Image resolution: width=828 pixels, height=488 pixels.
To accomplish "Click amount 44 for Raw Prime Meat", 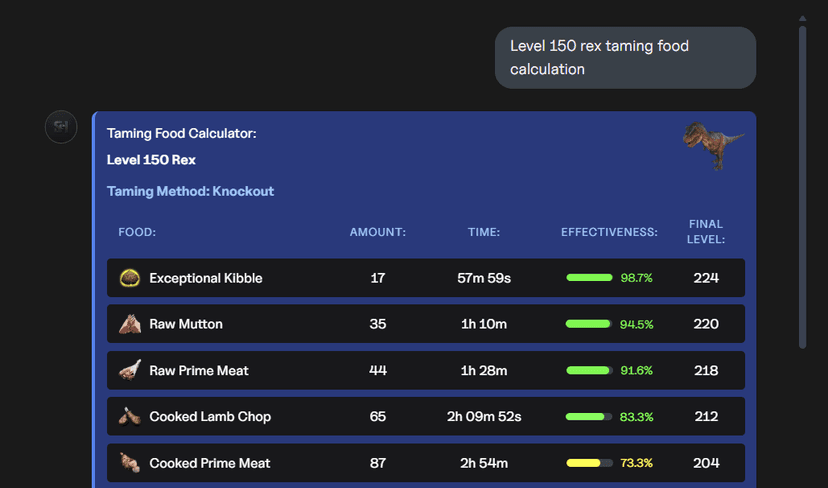I will [378, 371].
